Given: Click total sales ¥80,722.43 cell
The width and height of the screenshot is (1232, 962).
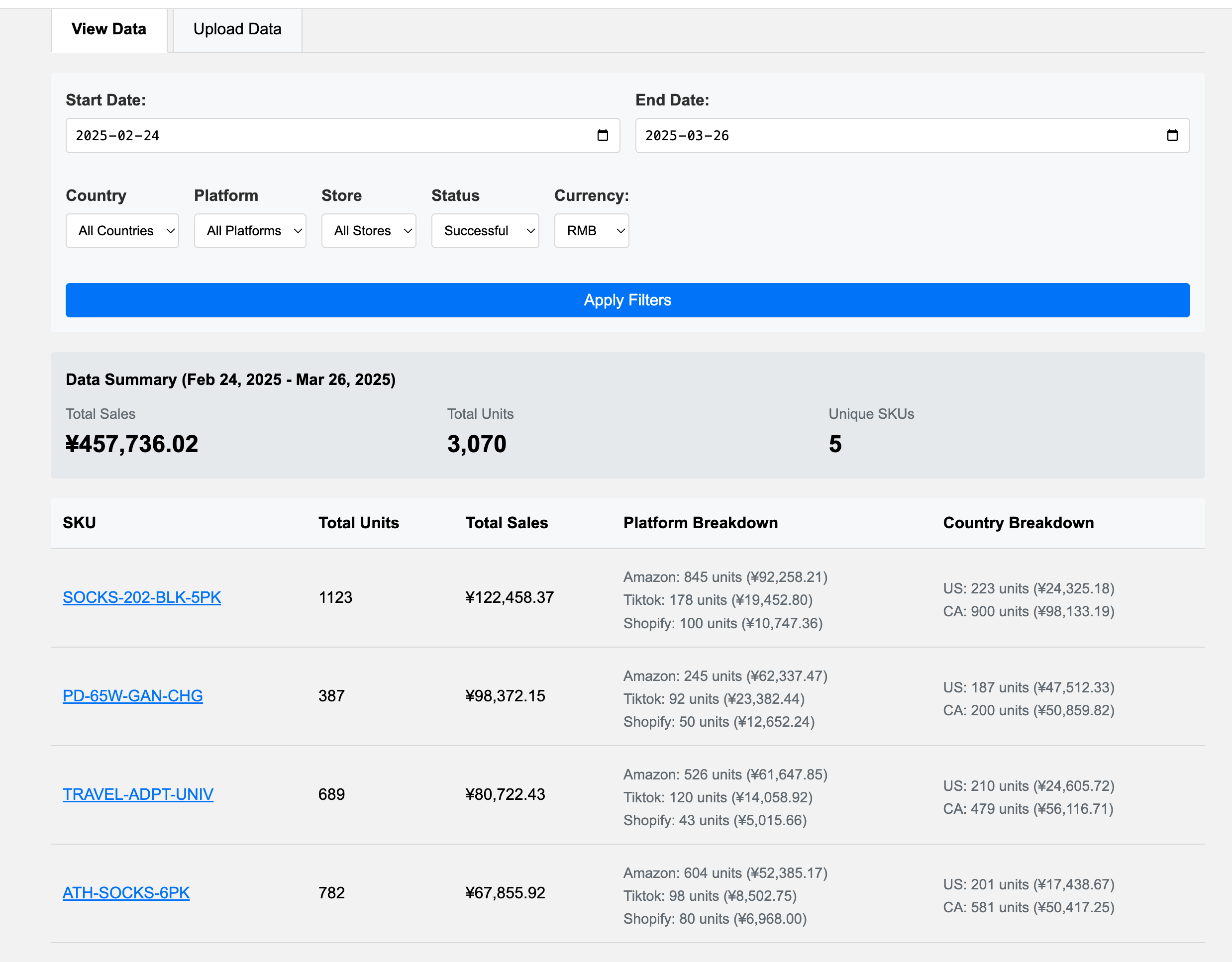Looking at the screenshot, I should click(506, 794).
